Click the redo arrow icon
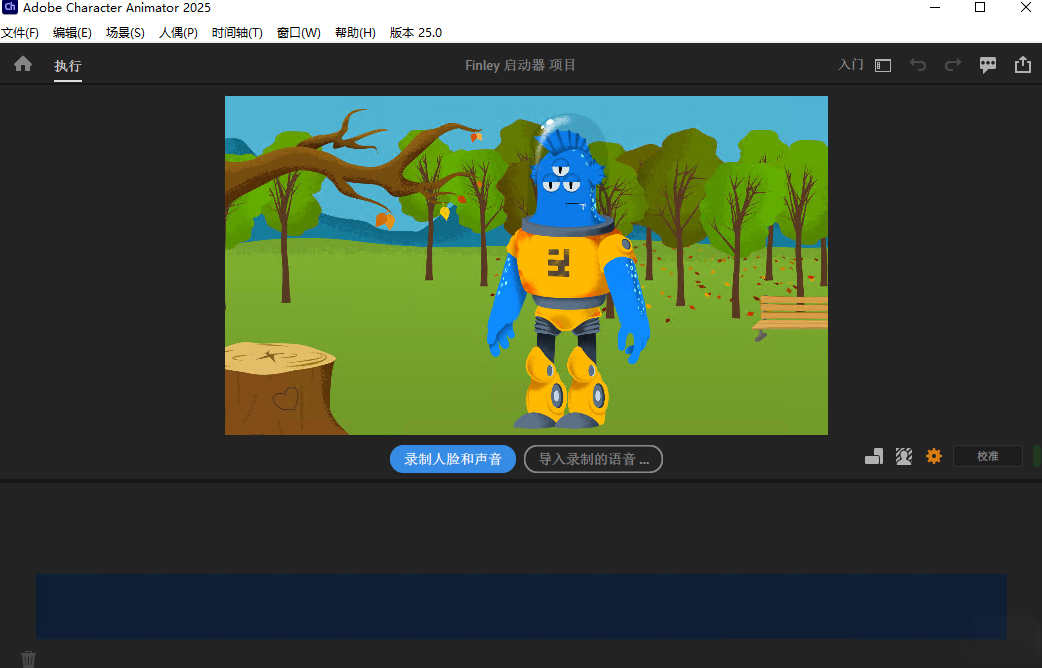 pos(953,64)
